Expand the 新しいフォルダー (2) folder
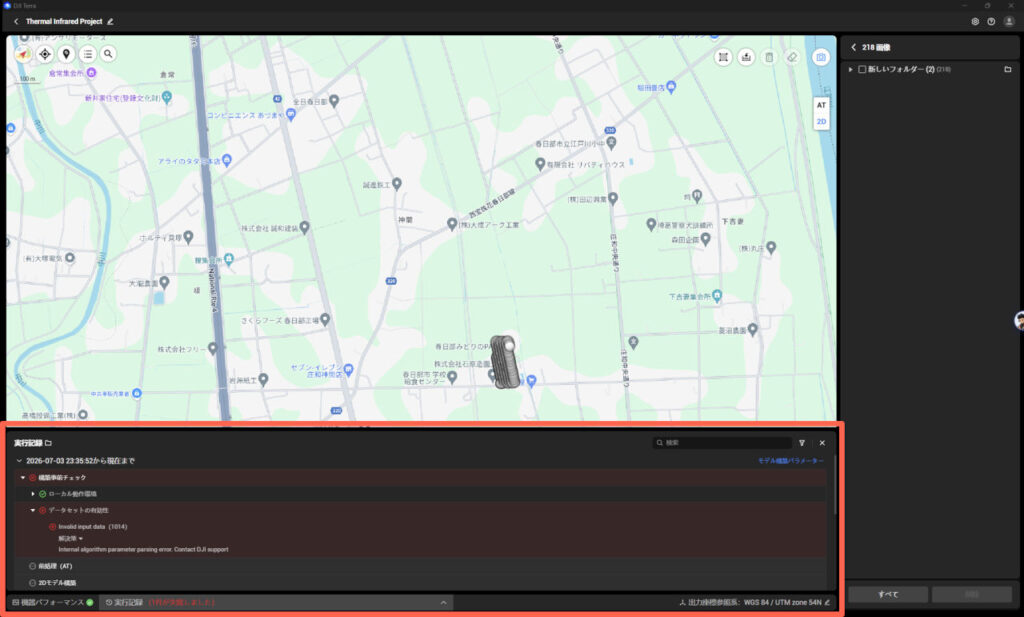Viewport: 1024px width, 617px height. point(850,69)
